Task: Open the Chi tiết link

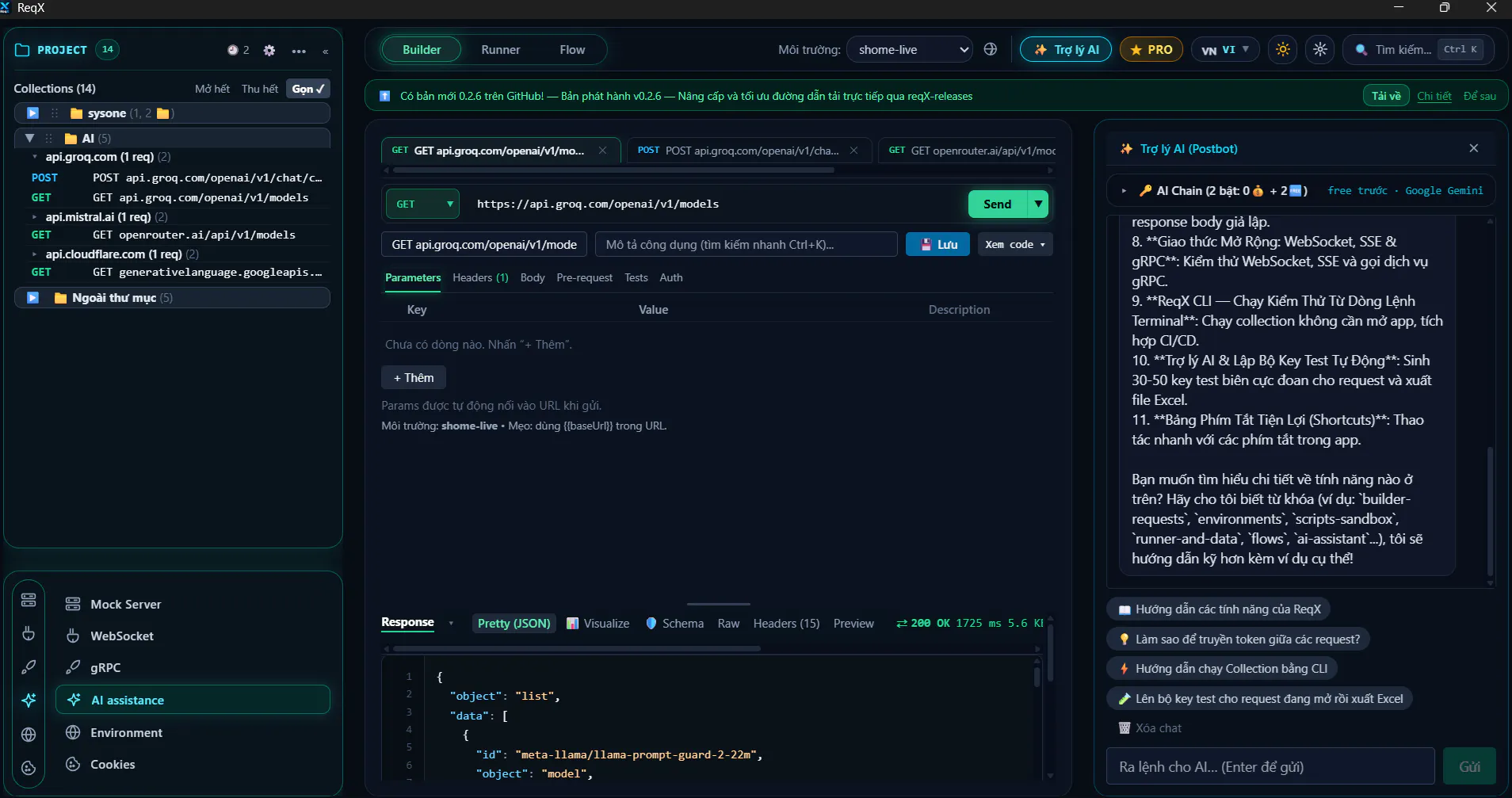Action: [x=1434, y=96]
